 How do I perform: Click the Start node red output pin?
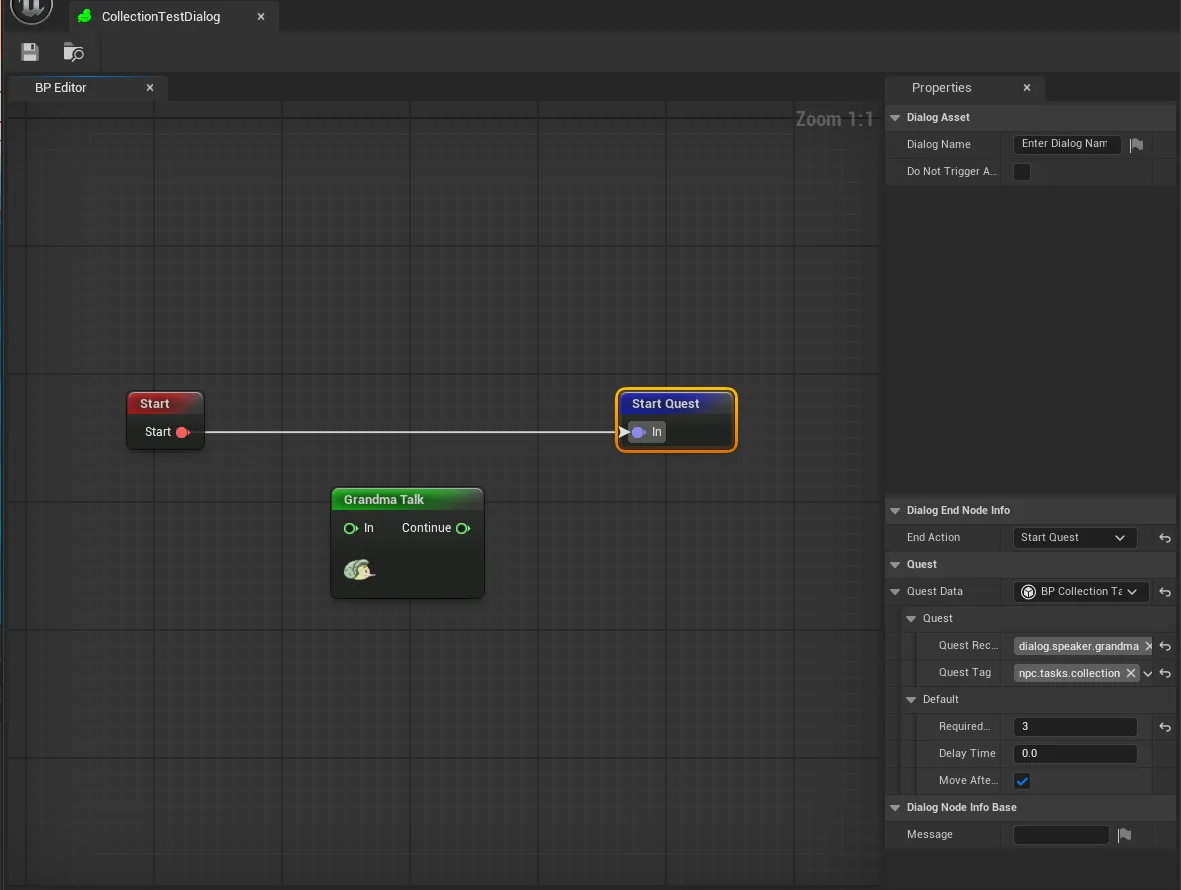pos(182,432)
